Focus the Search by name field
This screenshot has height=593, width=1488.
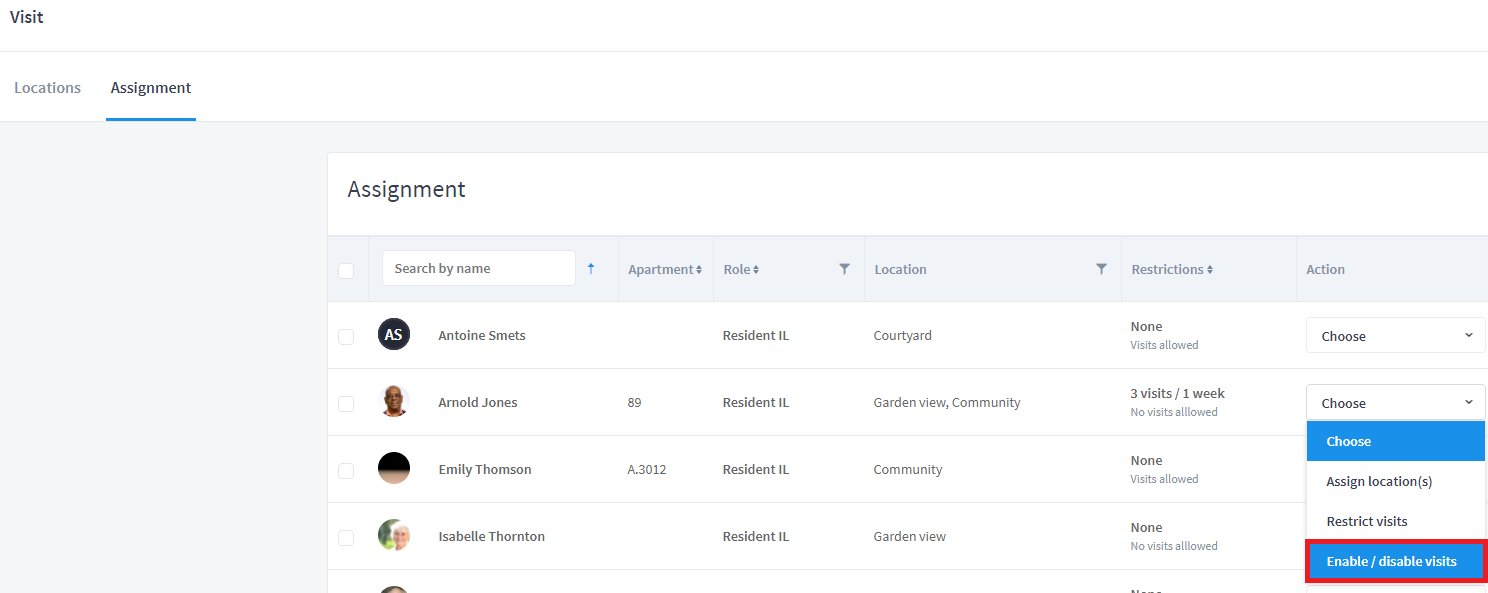point(479,268)
